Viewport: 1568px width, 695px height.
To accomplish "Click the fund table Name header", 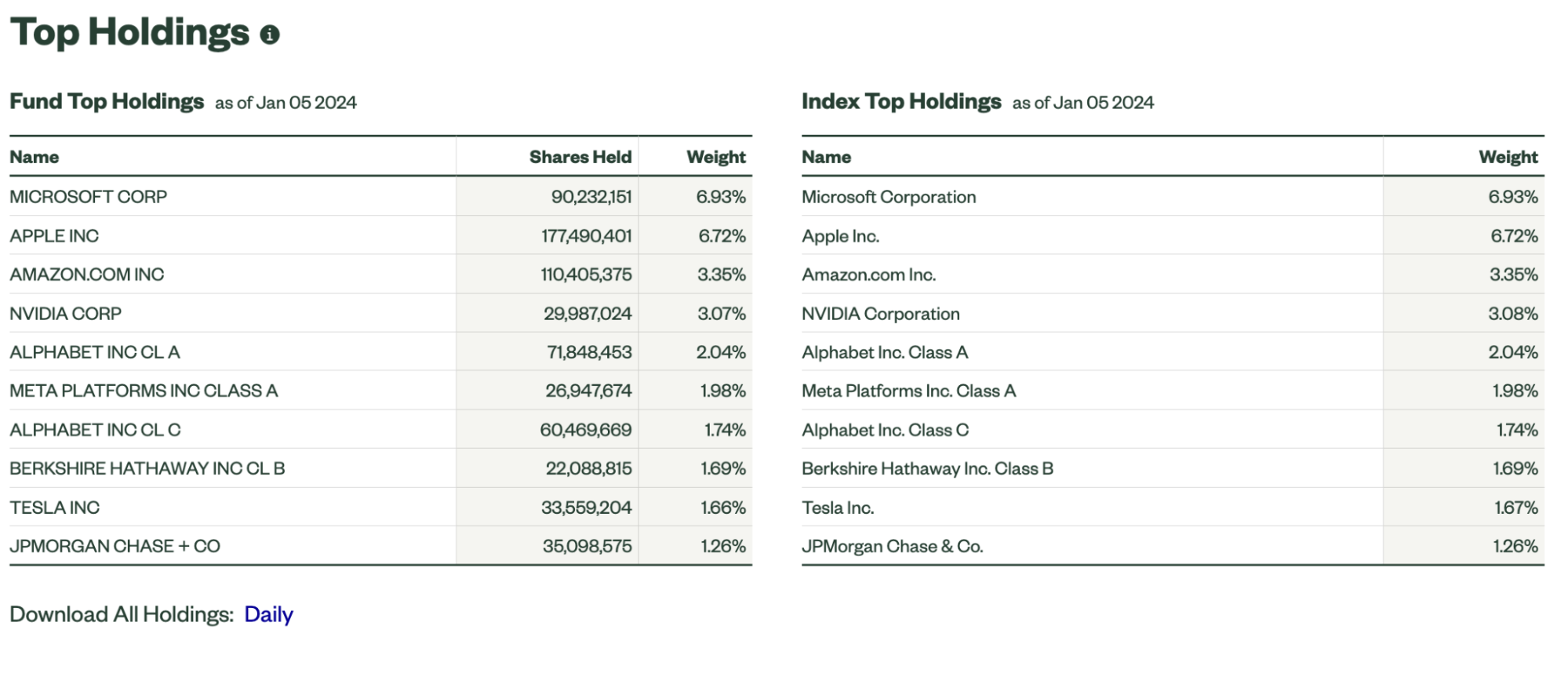I will coord(35,157).
